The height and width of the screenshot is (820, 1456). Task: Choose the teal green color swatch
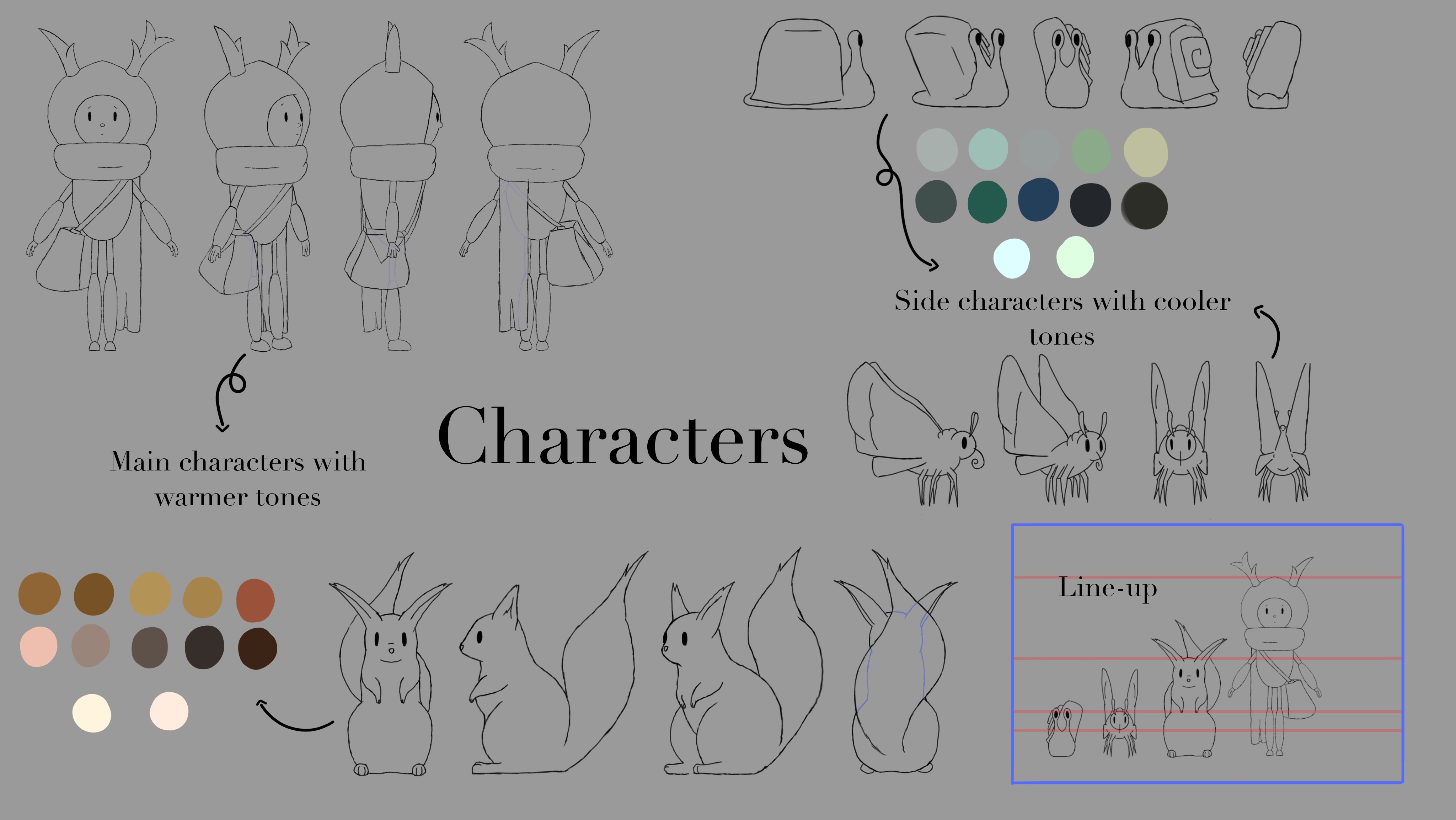987,202
